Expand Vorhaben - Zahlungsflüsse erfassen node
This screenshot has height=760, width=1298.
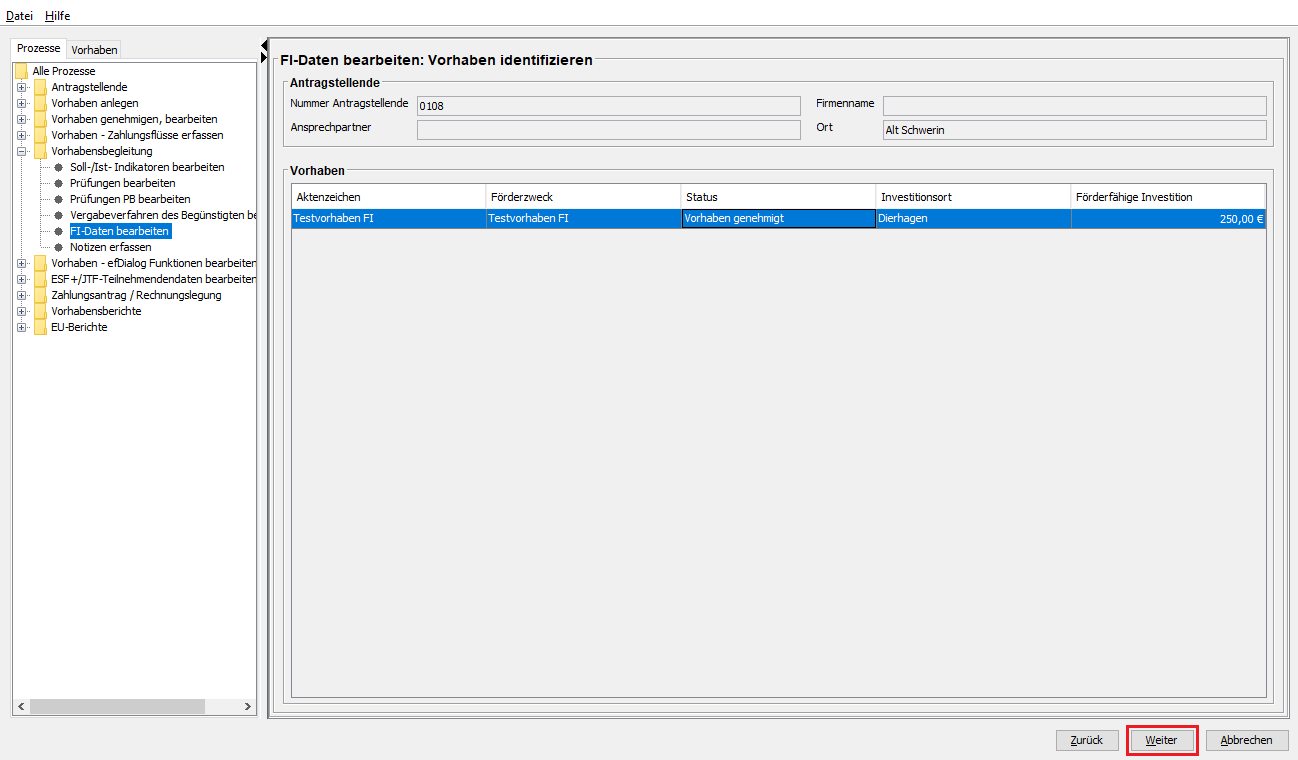[x=21, y=135]
